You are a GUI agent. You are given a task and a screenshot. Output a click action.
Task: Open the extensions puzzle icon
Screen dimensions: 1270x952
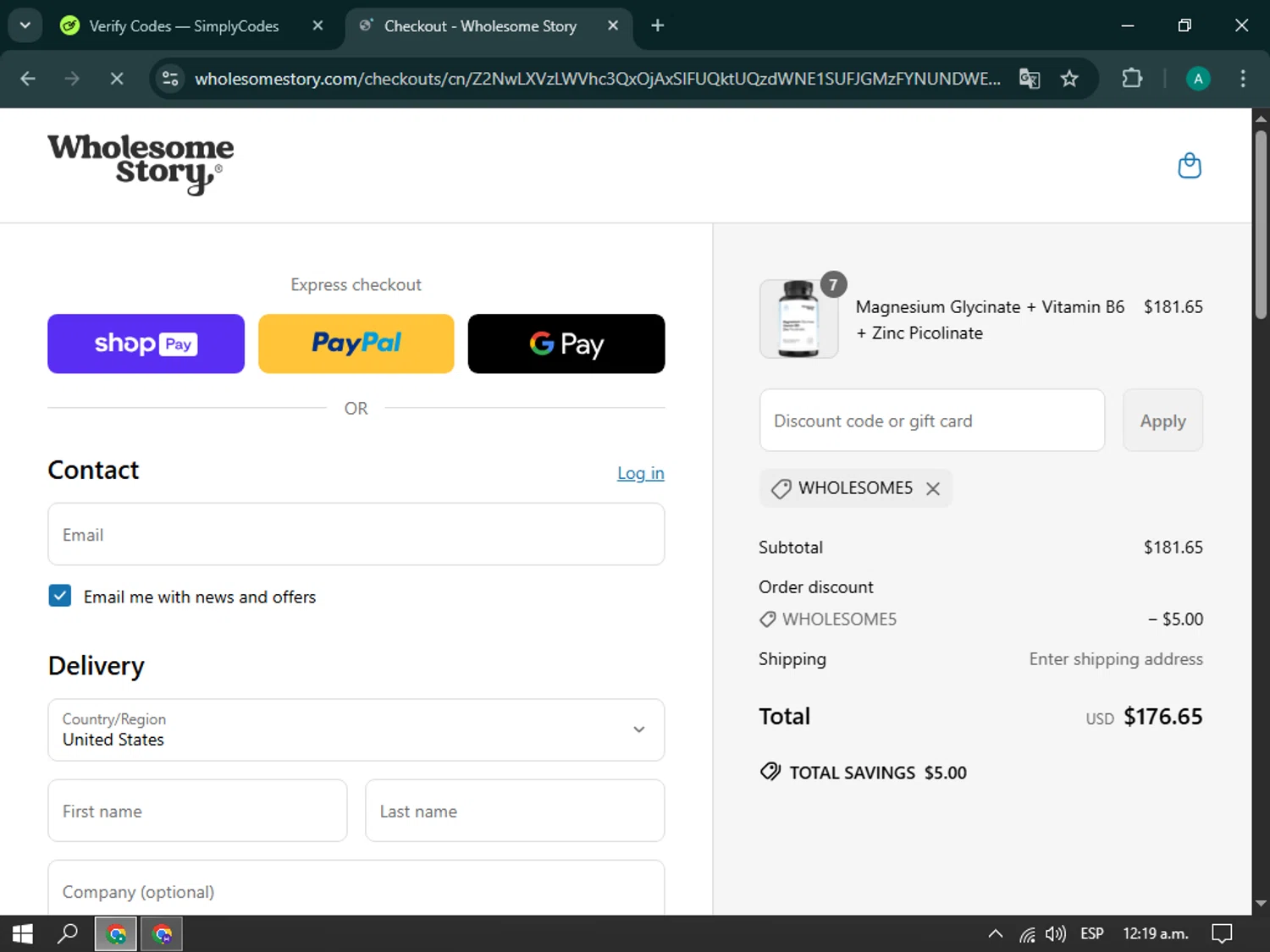(1132, 79)
